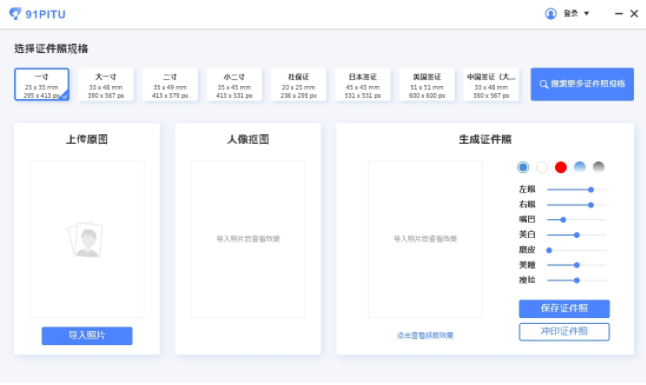Pick the 美国签证 photo specification
The height and width of the screenshot is (385, 646).
tap(427, 85)
